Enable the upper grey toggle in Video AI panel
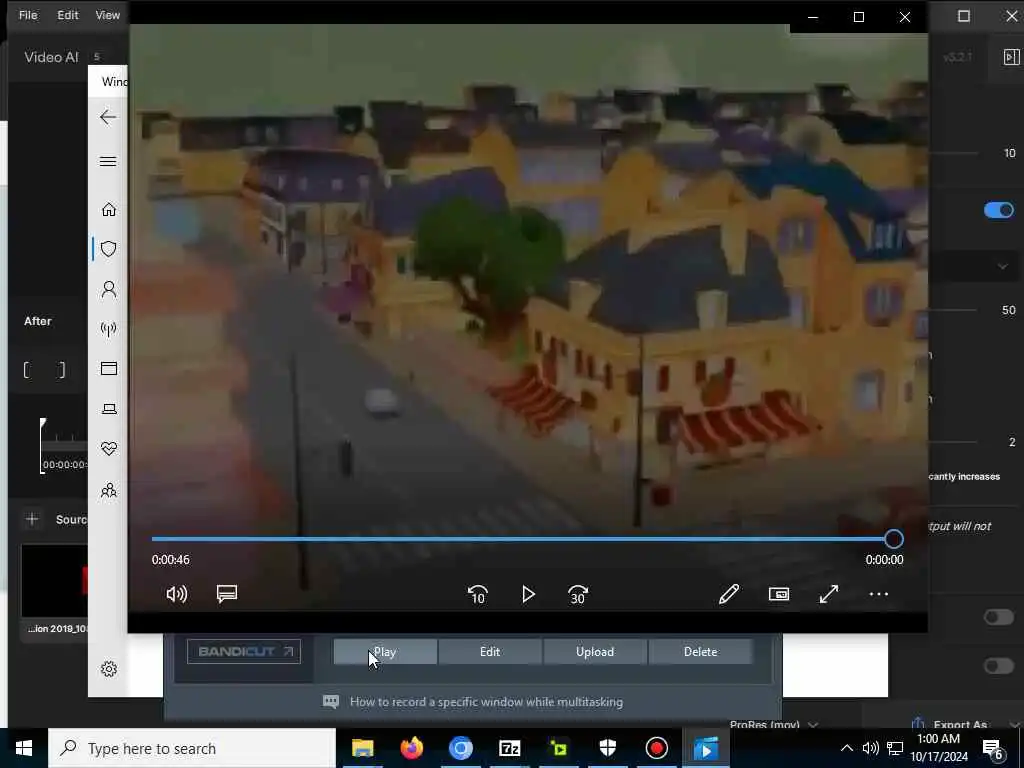Image resolution: width=1024 pixels, height=768 pixels. point(999,616)
